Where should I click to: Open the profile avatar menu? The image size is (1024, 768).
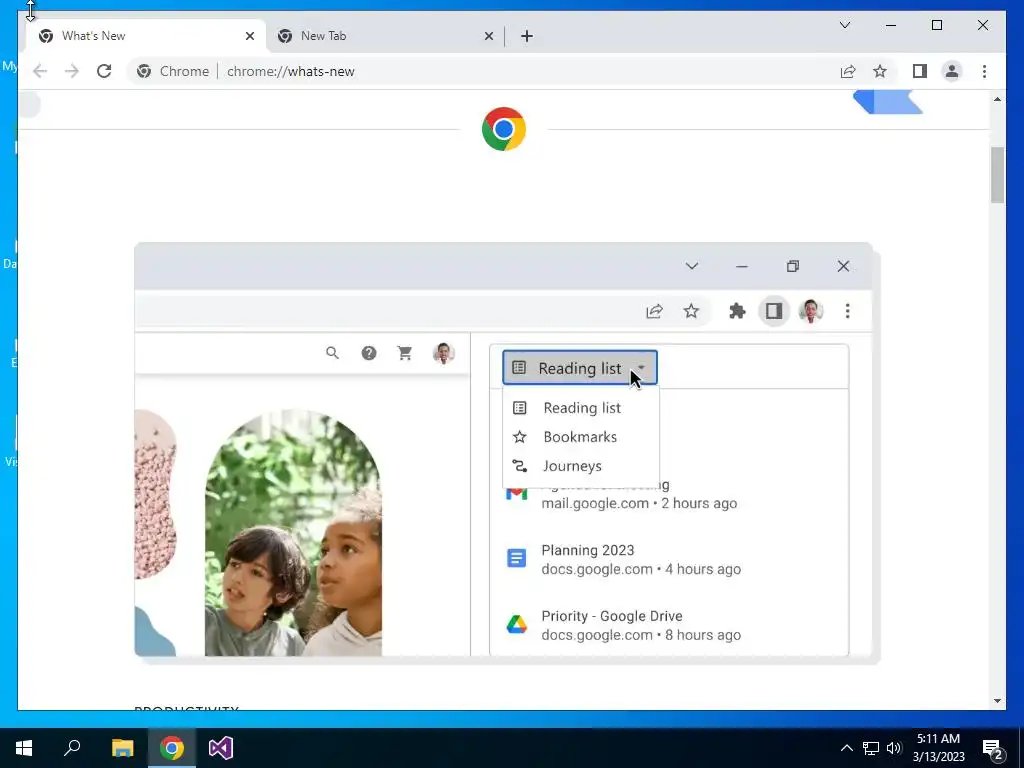click(x=952, y=71)
